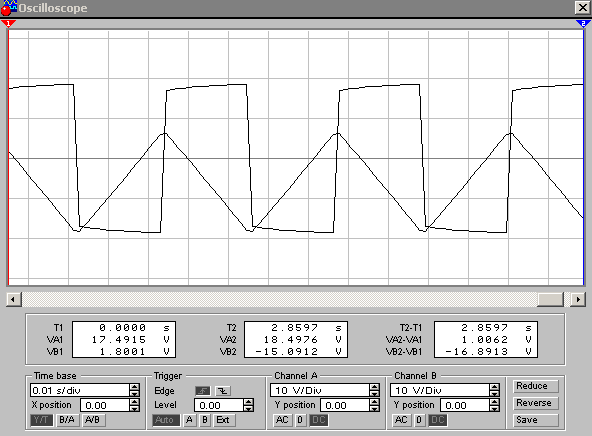Viewport: 592px width, 436px height.
Task: Increase Channel A Y position
Action: (x=375, y=402)
